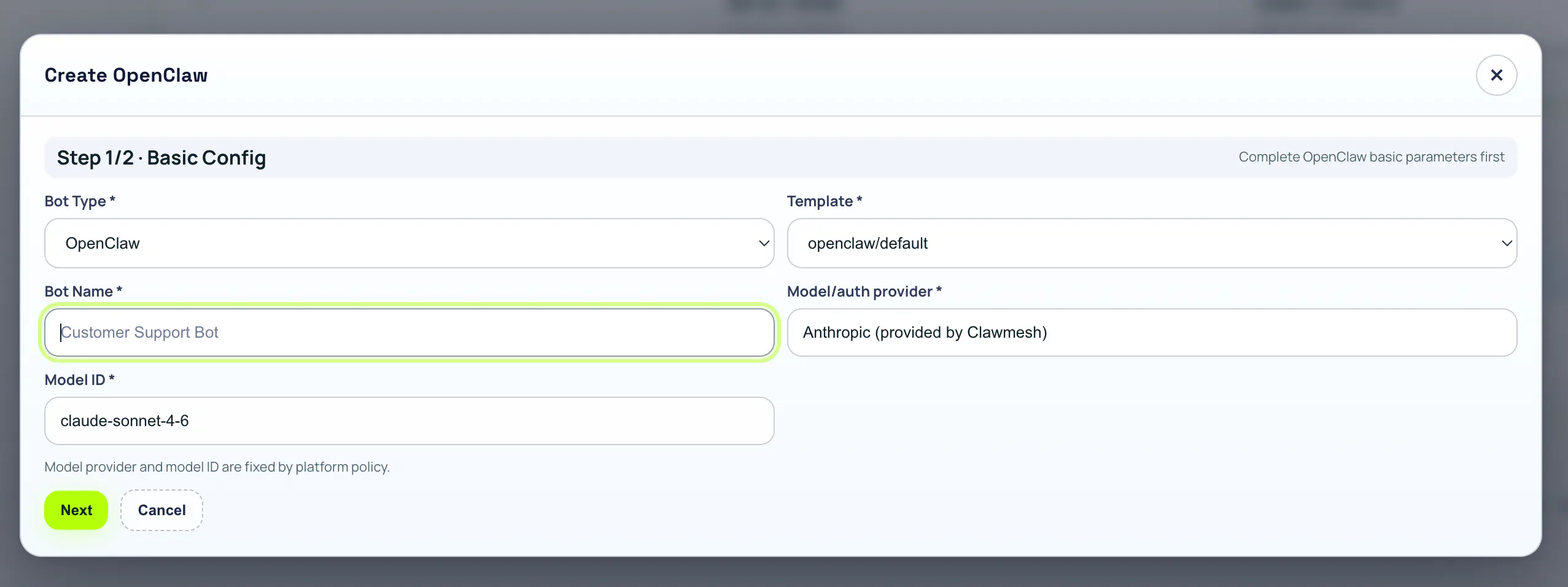Image resolution: width=1568 pixels, height=587 pixels.
Task: Click the Model ID label
Action: [79, 380]
